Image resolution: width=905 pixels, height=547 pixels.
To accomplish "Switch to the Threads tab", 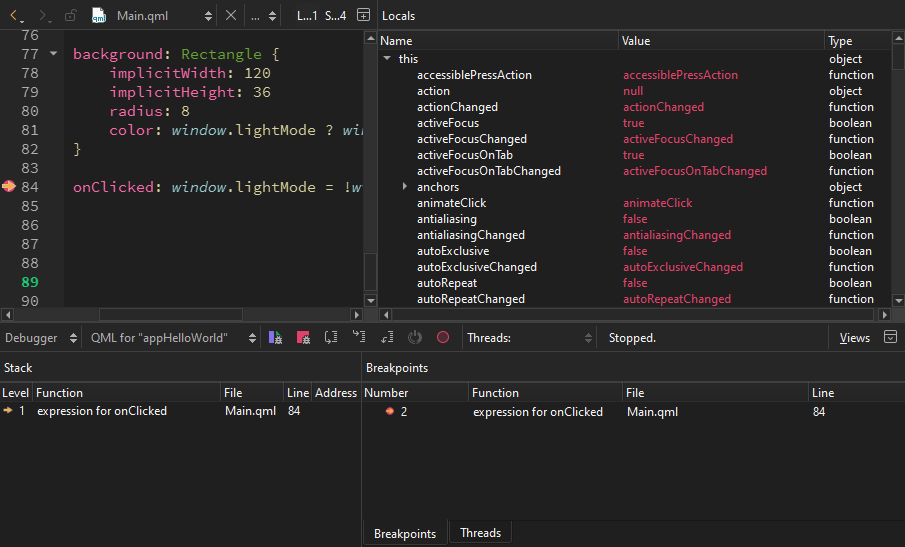I will (480, 533).
